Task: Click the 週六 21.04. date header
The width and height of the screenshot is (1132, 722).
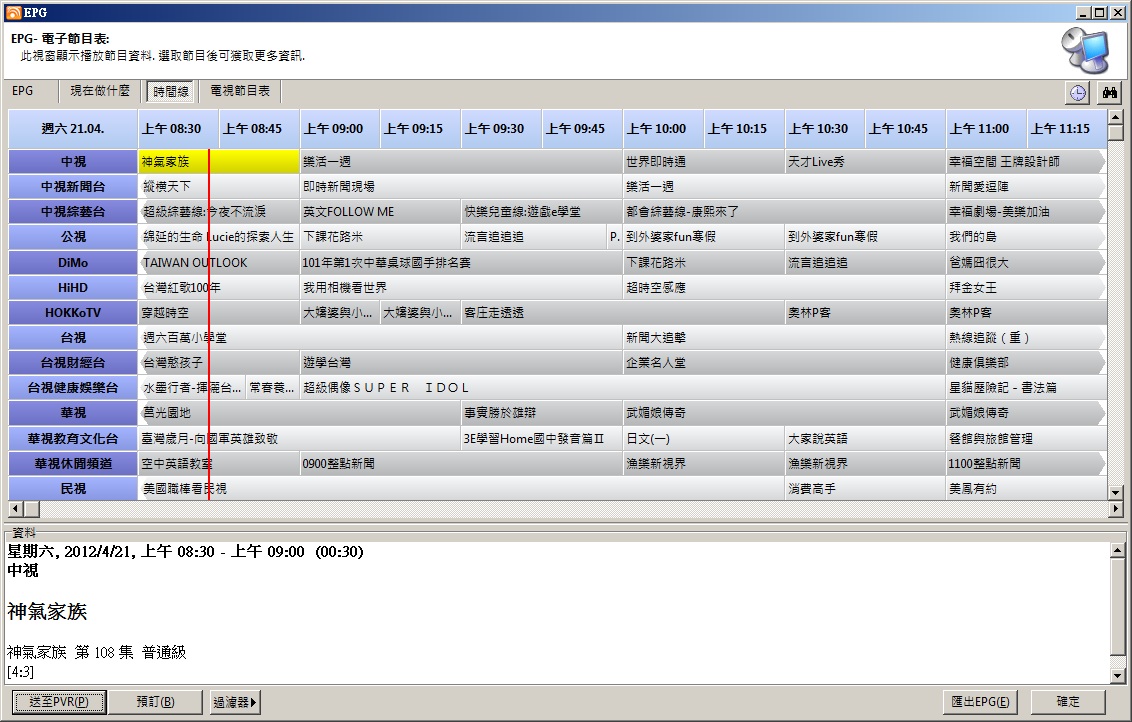Action: click(73, 129)
